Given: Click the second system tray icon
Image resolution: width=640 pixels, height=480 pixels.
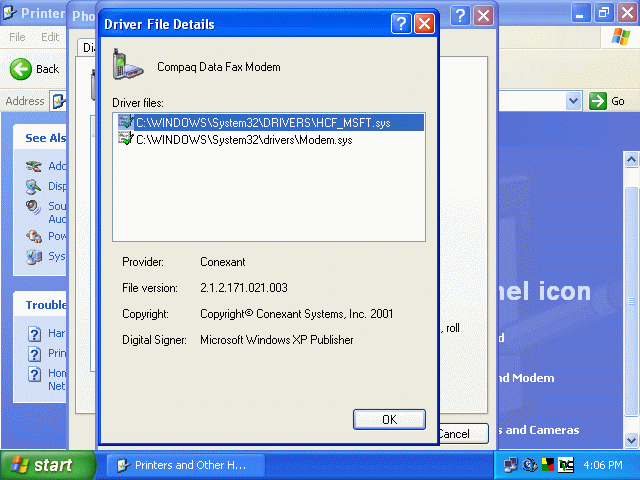Looking at the screenshot, I should (x=530, y=464).
